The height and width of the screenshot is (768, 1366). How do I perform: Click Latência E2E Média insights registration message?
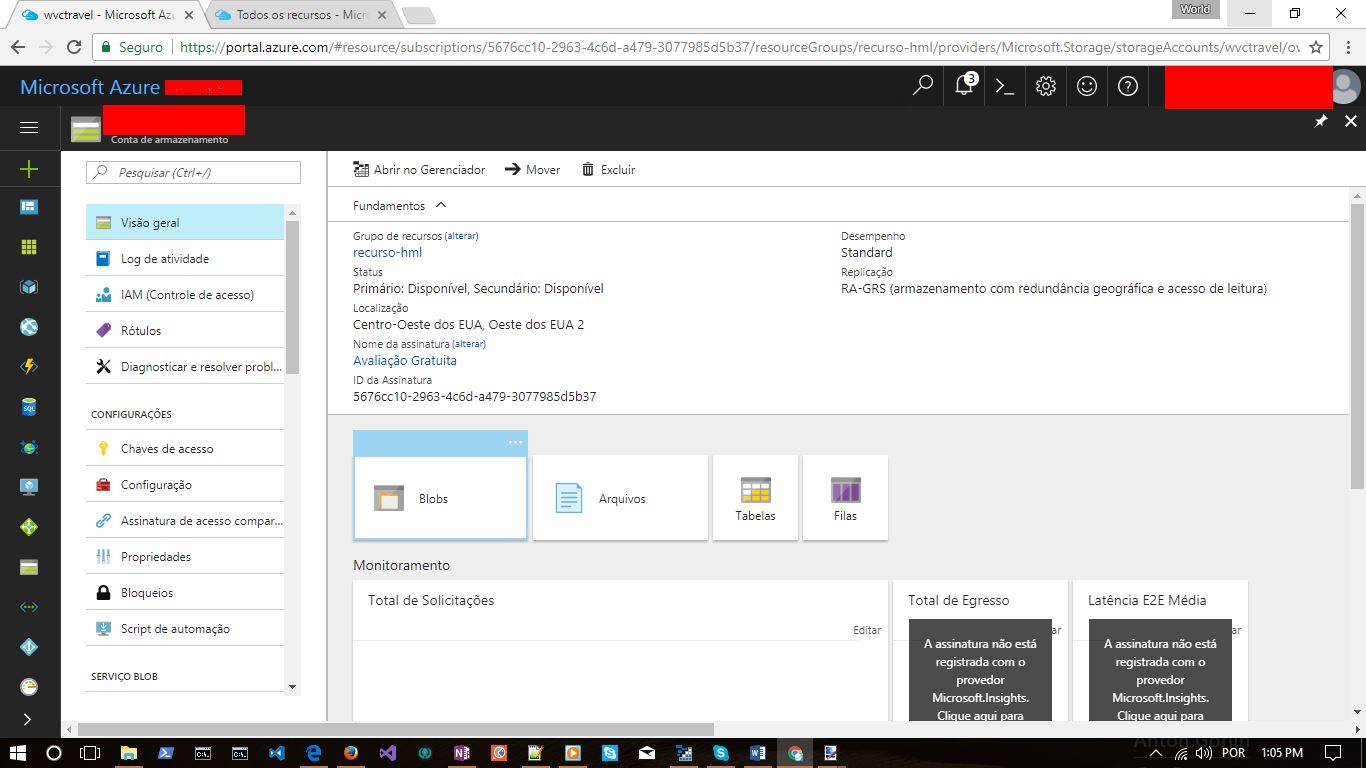point(1160,670)
